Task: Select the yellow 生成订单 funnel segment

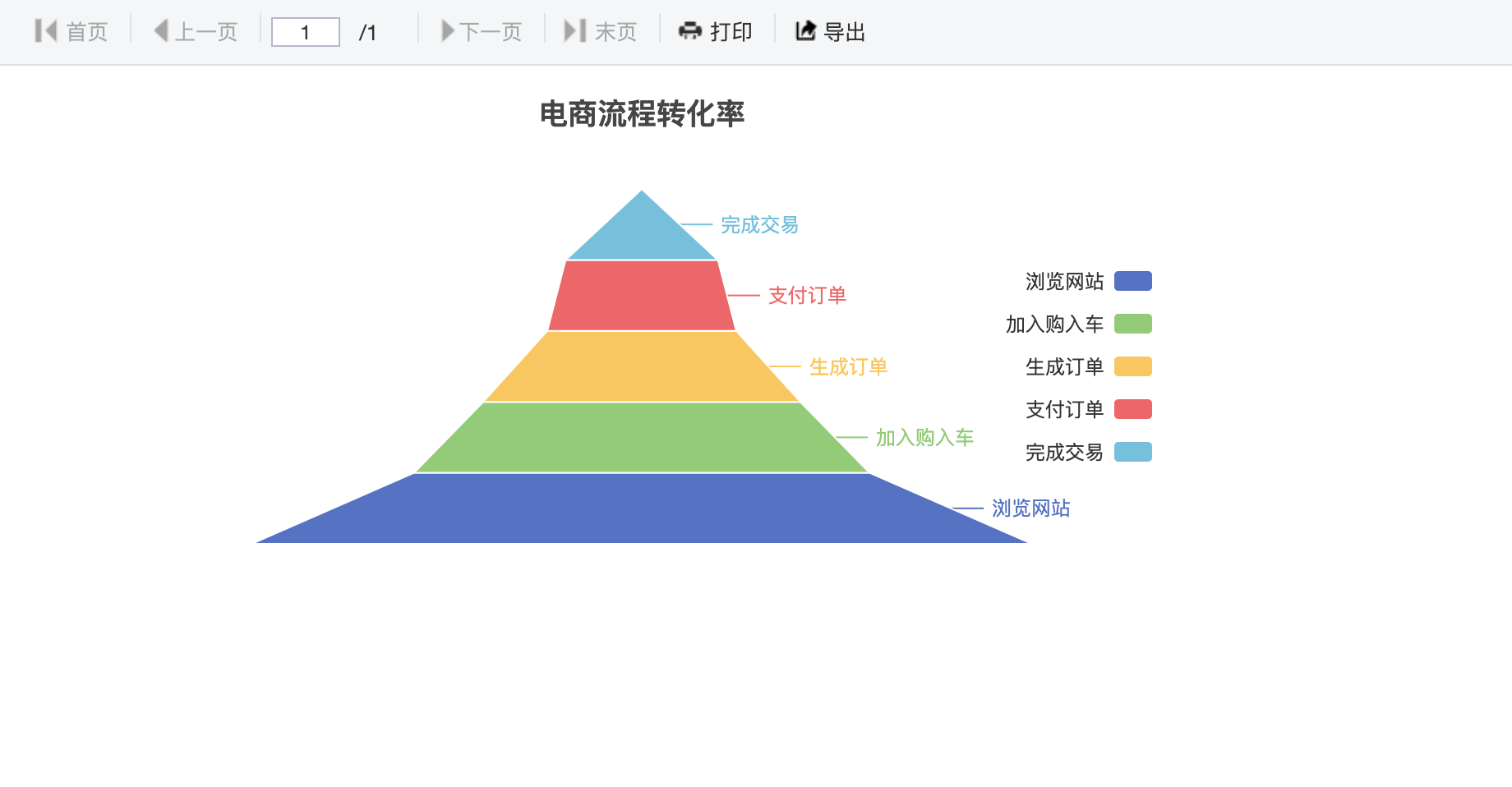Action: coord(642,366)
